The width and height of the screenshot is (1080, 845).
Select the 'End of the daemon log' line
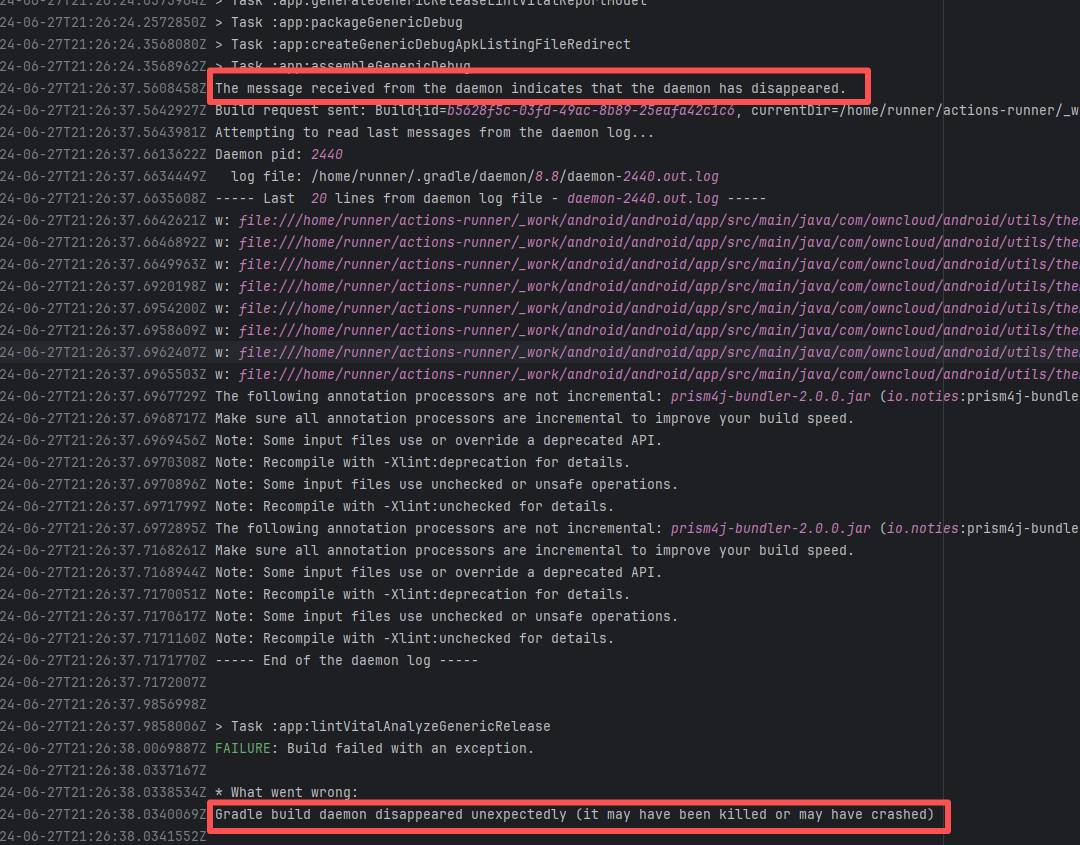[x=346, y=660]
